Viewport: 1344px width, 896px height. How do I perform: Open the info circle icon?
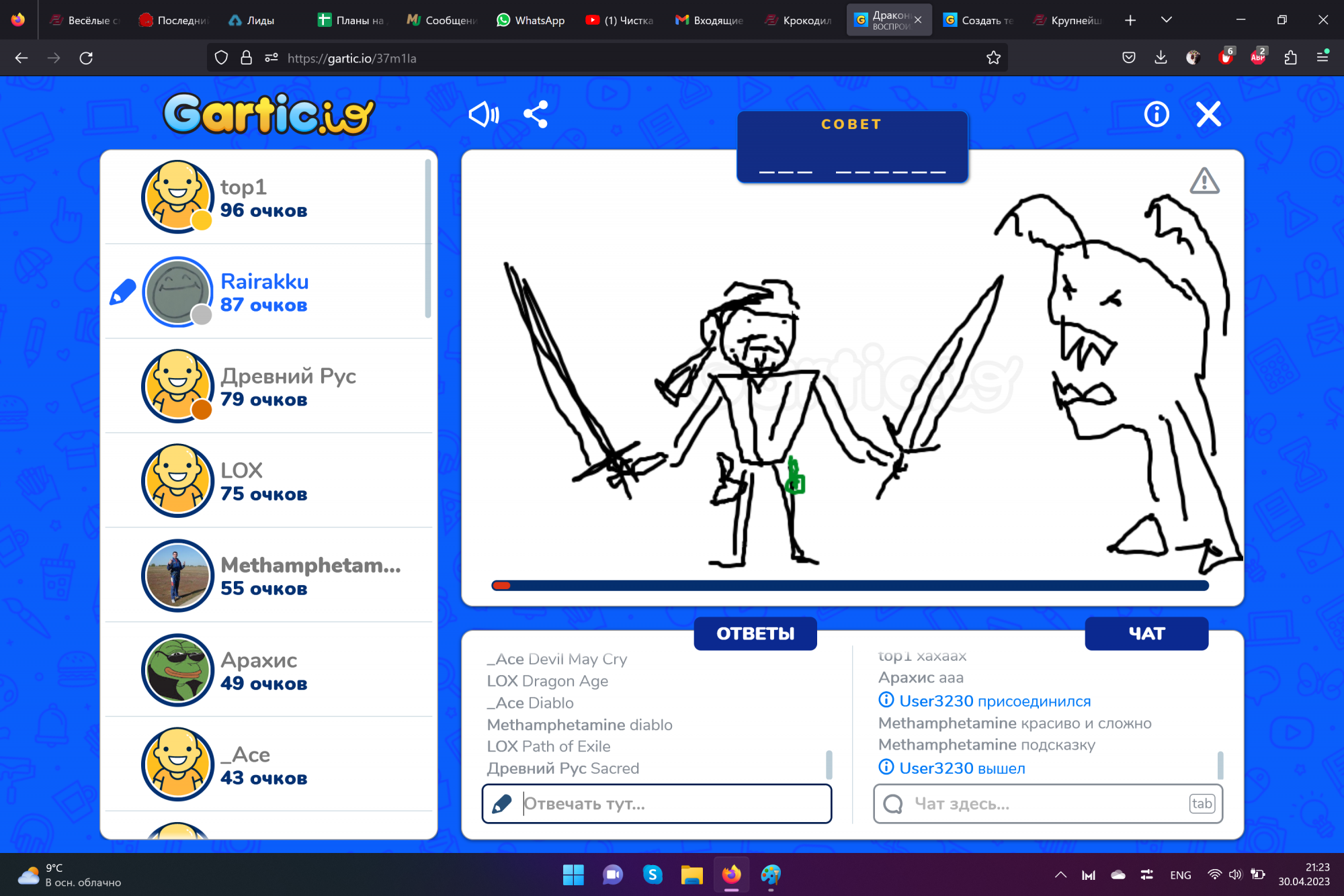1156,115
